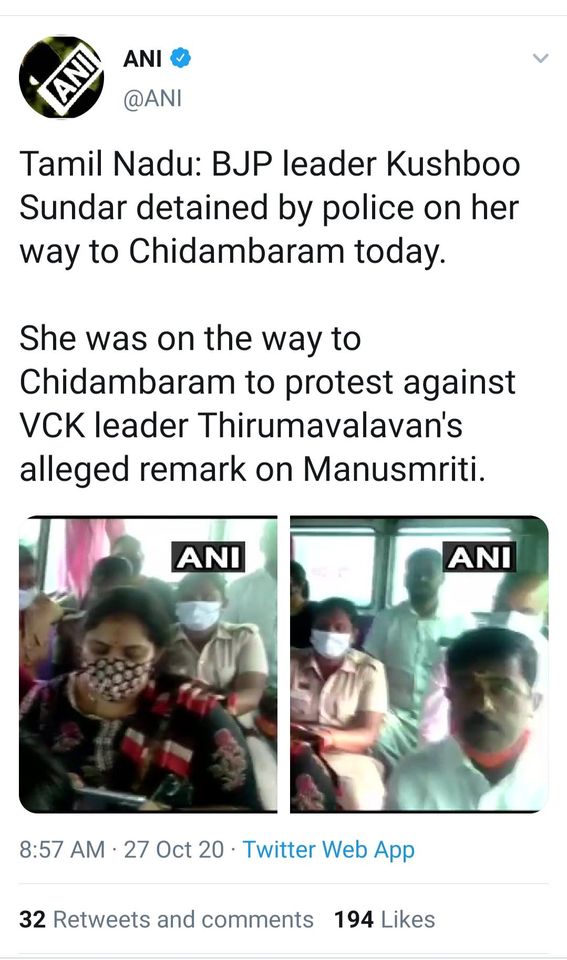567x960 pixels.
Task: Click the word Chidambaram in first paragraph
Action: 236,251
